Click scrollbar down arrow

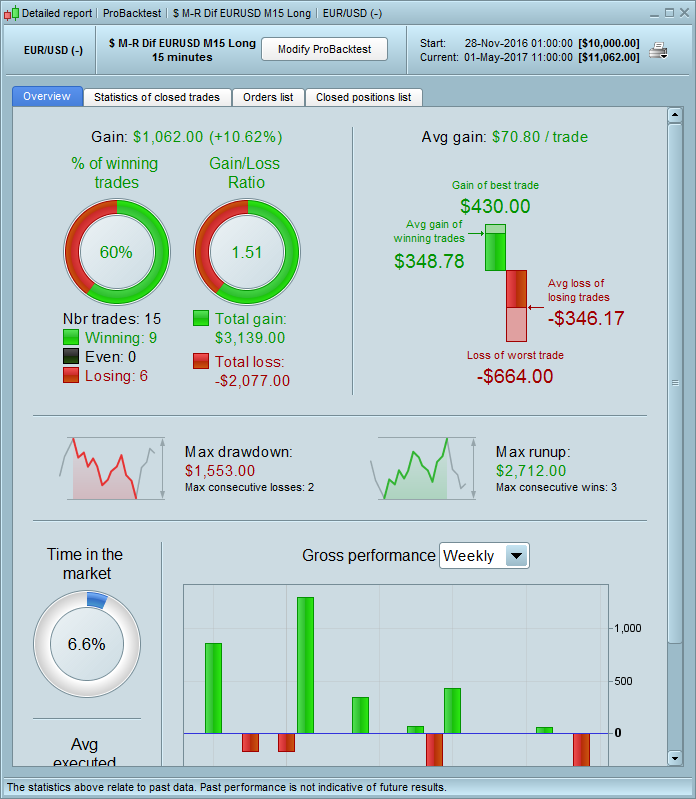[x=675, y=758]
